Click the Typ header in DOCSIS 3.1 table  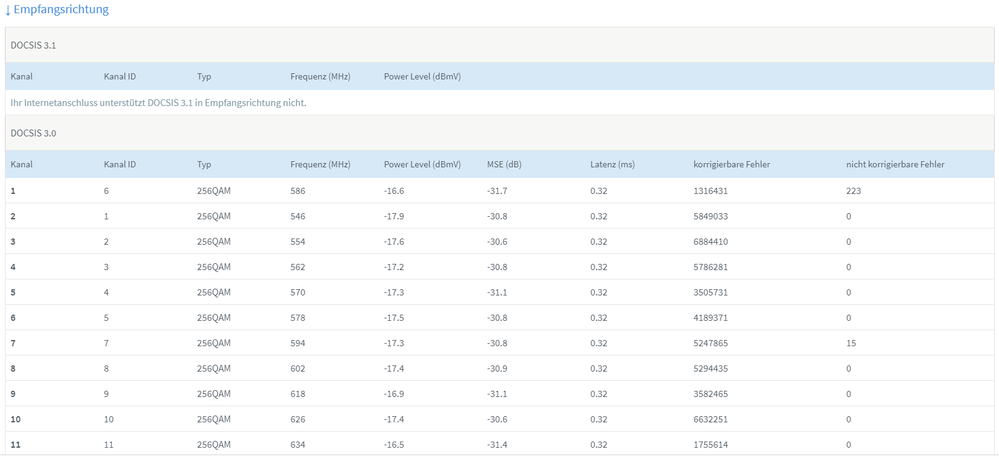pos(204,76)
